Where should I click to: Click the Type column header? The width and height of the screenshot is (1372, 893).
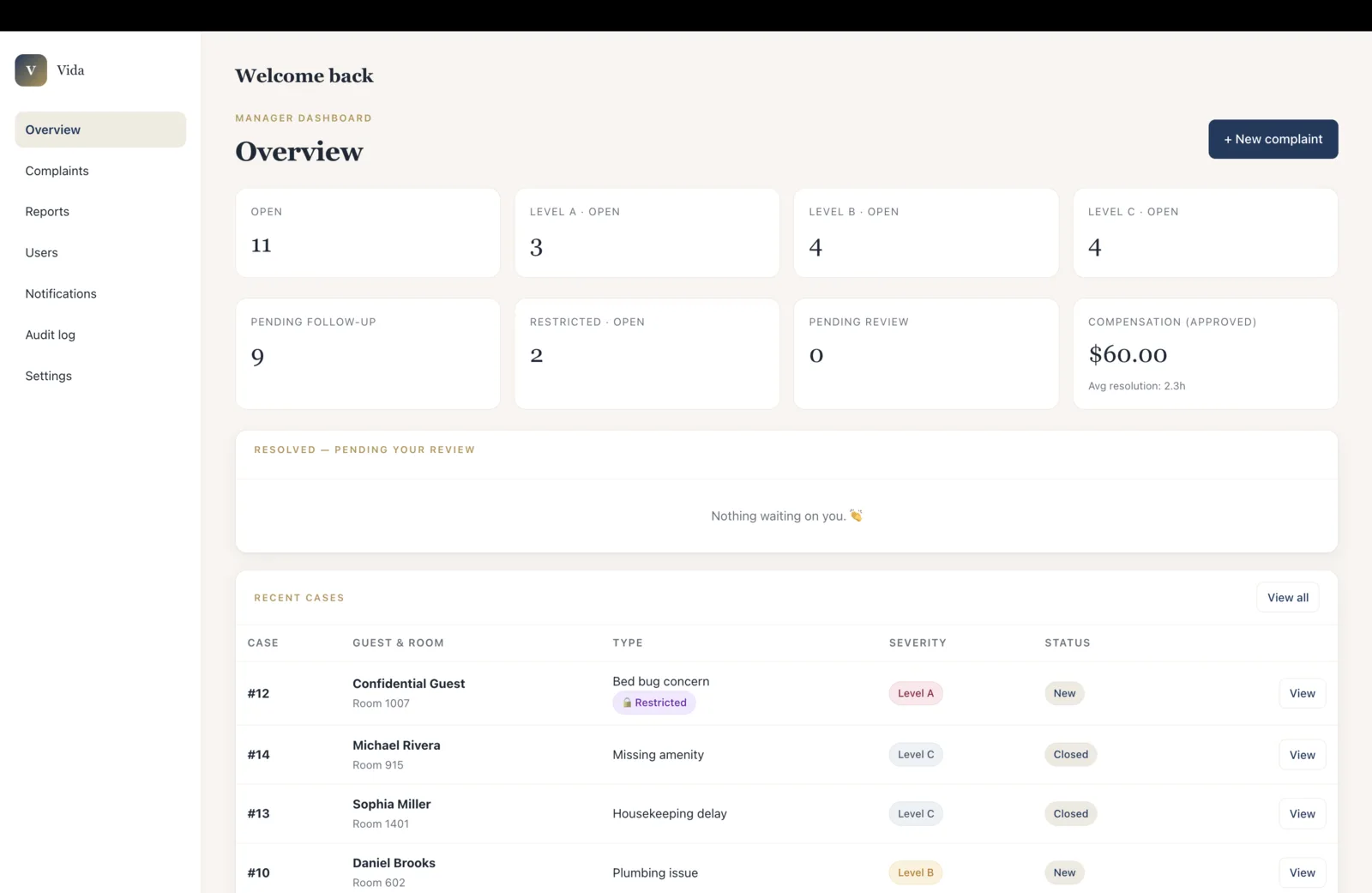click(x=628, y=643)
